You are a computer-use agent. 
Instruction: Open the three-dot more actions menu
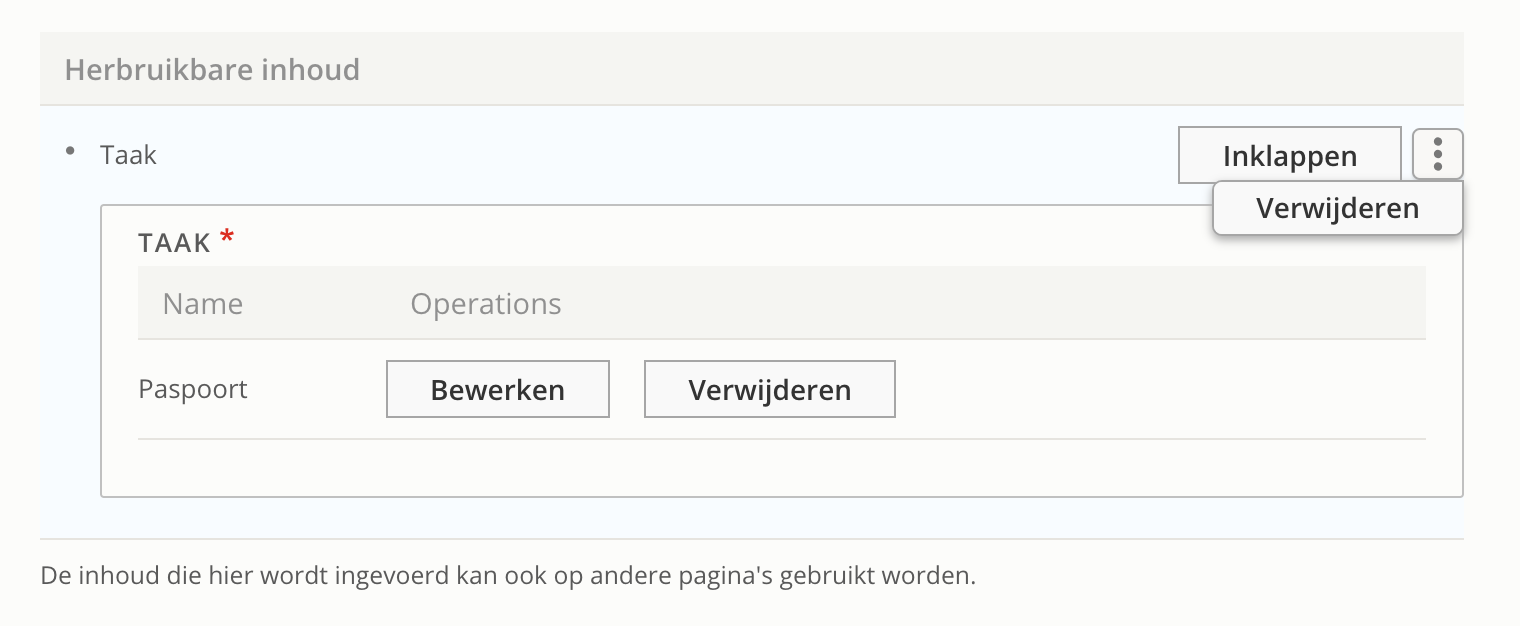coord(1438,155)
